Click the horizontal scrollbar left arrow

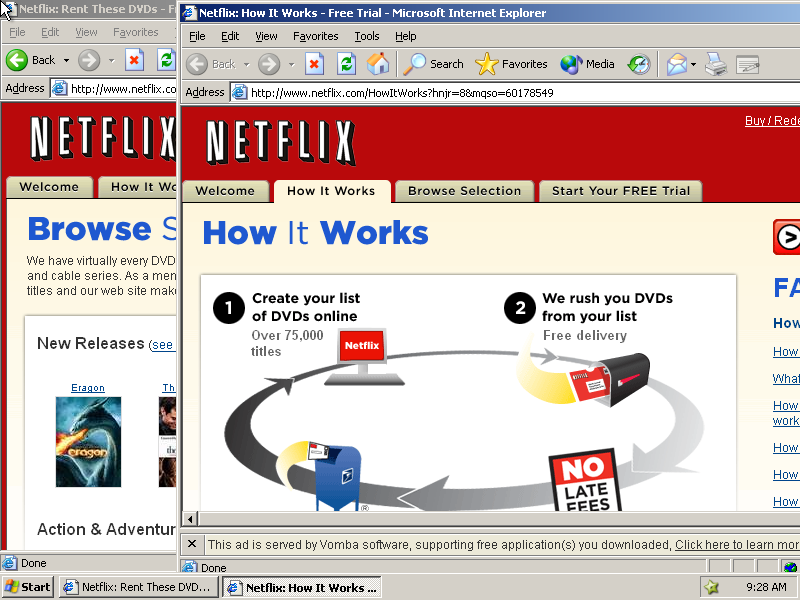[x=190, y=519]
